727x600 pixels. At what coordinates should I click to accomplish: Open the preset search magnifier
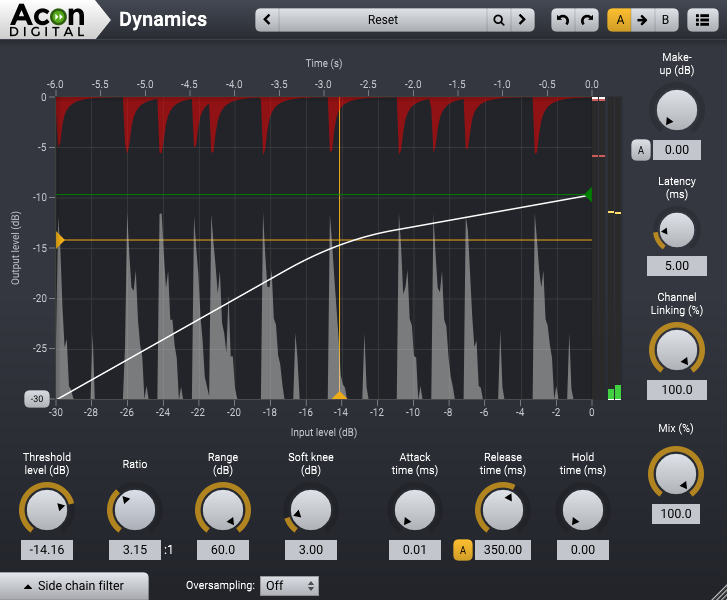(x=498, y=20)
